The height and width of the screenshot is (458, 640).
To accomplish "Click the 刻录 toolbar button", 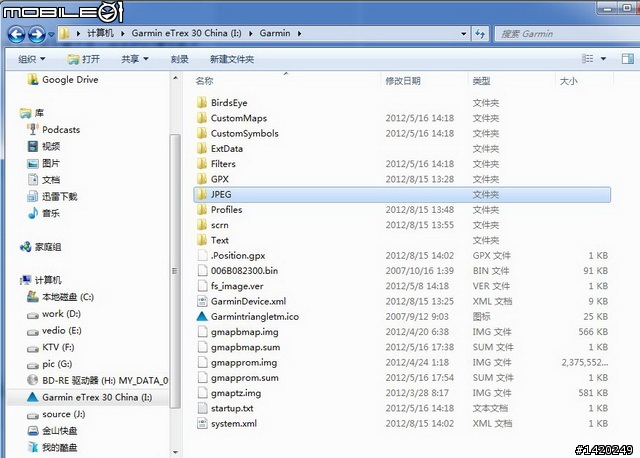I will pyautogui.click(x=180, y=59).
